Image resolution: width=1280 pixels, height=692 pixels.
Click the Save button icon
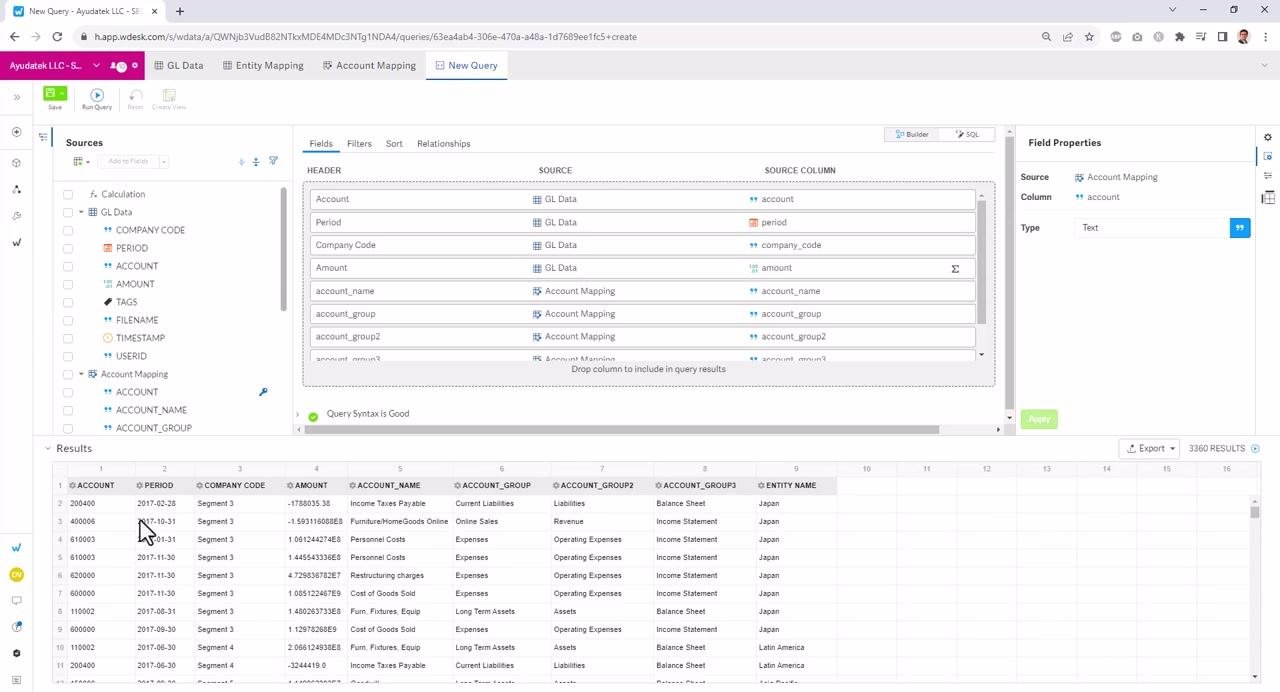(x=50, y=94)
